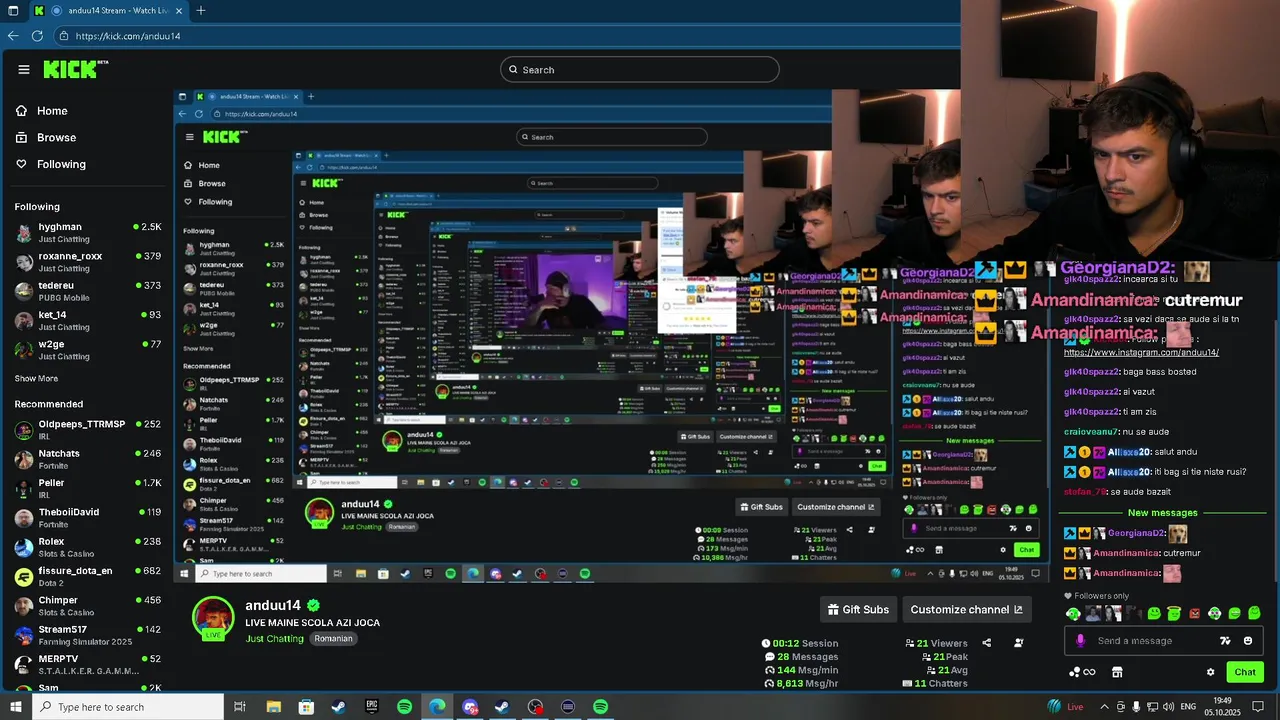This screenshot has width=1280, height=720.
Task: Open ket_14 channel in the sidebar
Action: pos(88,320)
